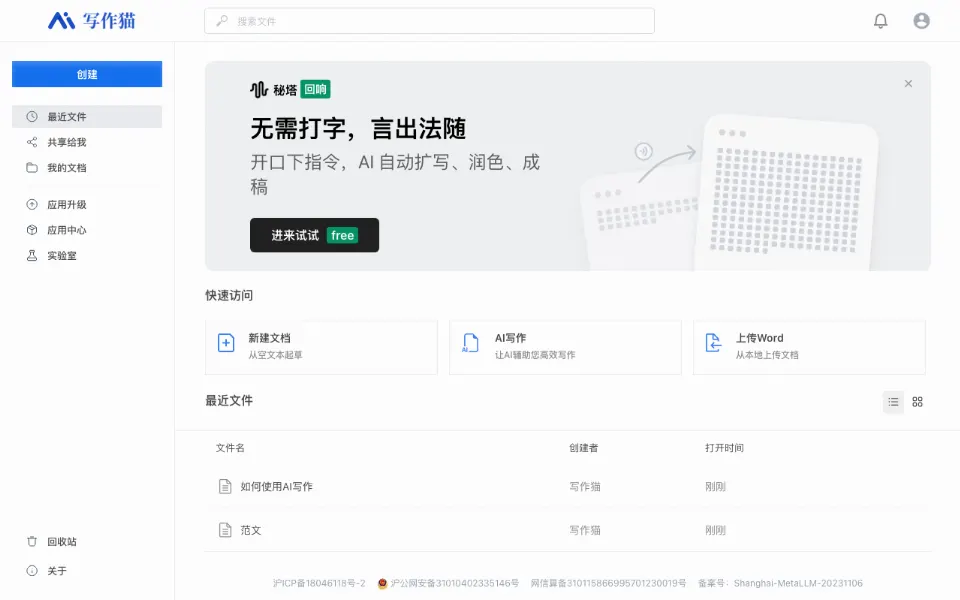The image size is (960, 600).
Task: Click 刚刚 time in 如何使用AI写作 row
Action: pos(715,487)
